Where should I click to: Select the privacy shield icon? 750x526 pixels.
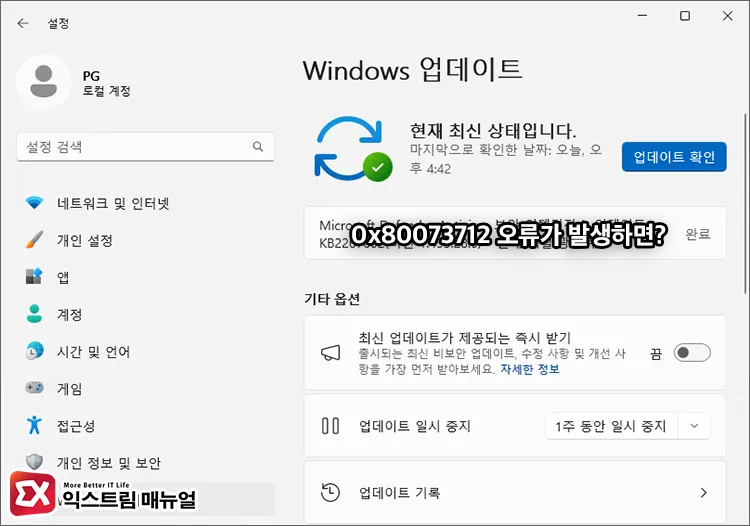(34, 462)
